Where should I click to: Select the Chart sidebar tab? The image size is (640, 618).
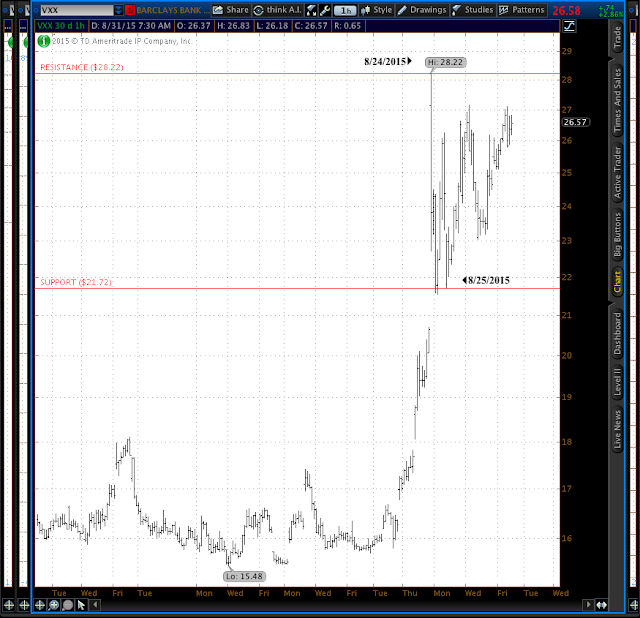pos(617,282)
